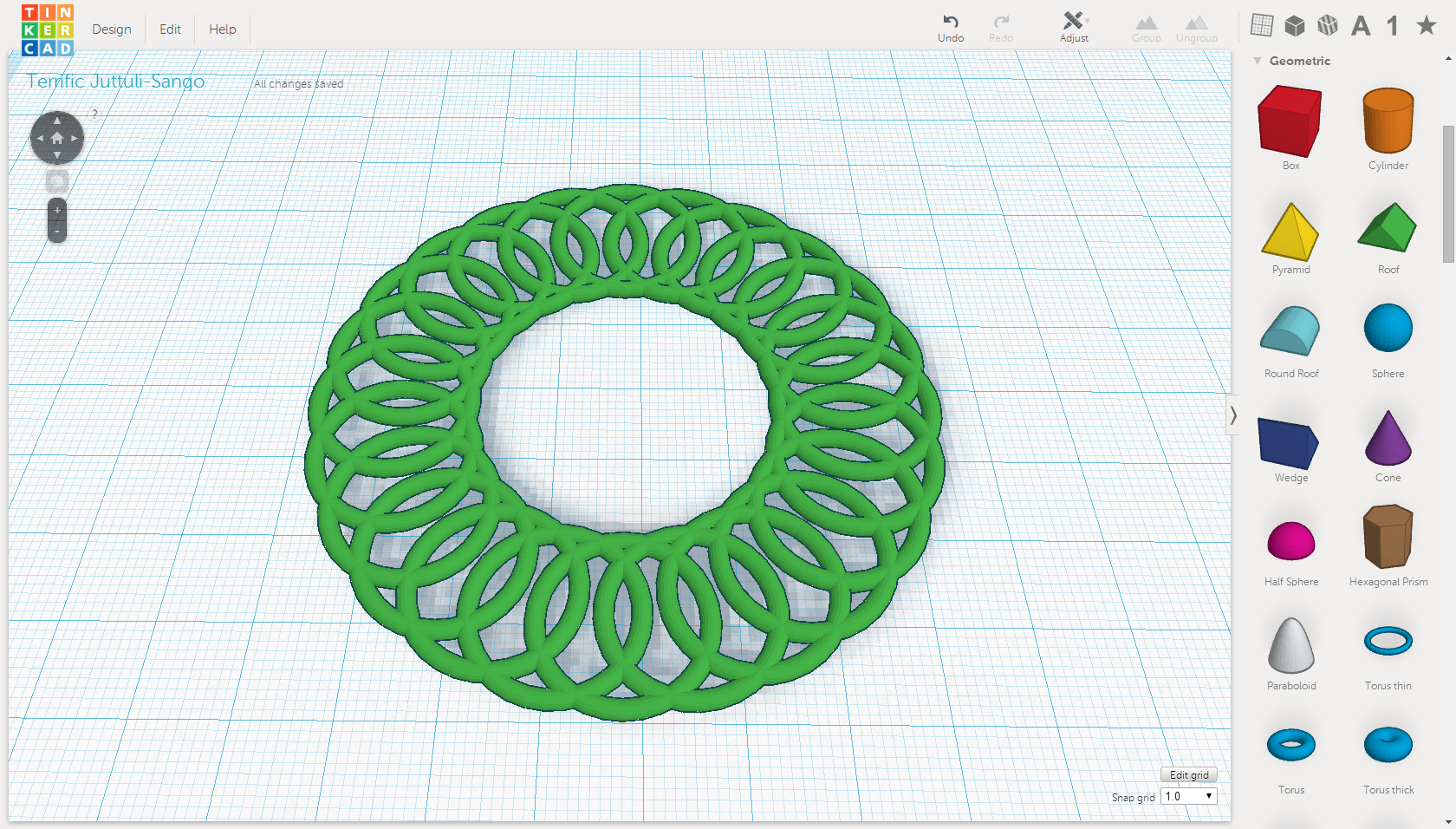Select the Cylinder shape
Image resolution: width=1456 pixels, height=829 pixels.
tap(1388, 121)
